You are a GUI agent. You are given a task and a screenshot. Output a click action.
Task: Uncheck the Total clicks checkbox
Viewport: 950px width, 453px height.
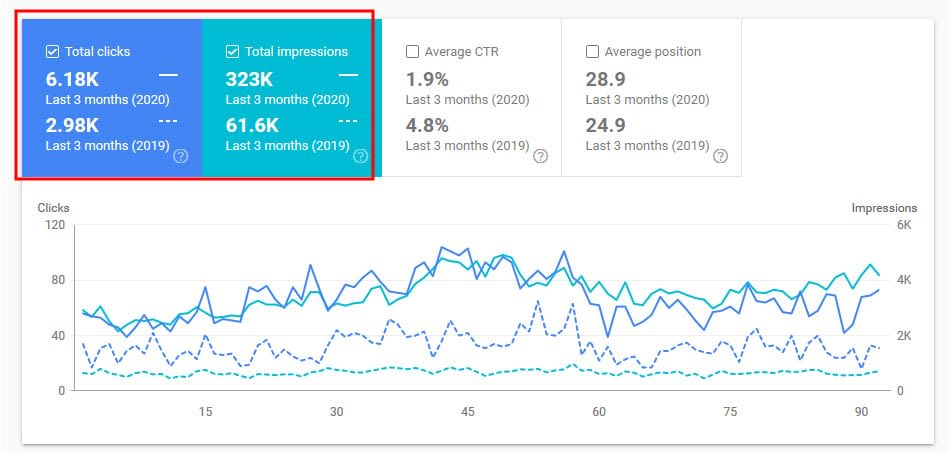(52, 51)
